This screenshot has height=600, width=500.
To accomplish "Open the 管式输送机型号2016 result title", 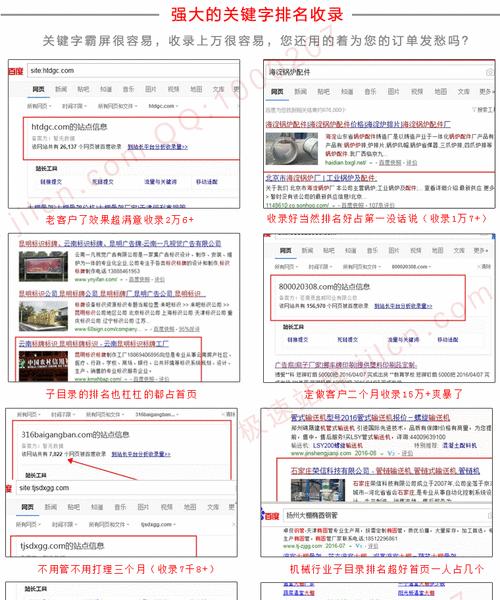I will click(x=370, y=417).
